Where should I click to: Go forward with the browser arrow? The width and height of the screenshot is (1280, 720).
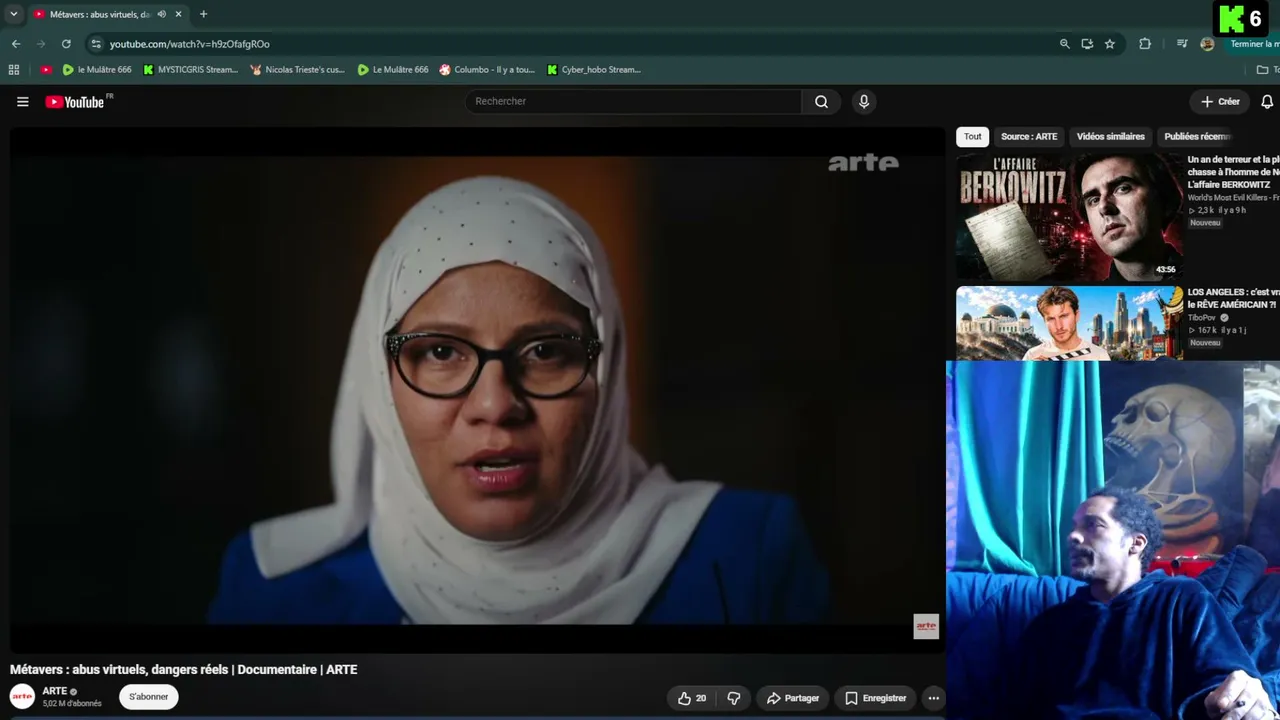coord(41,44)
